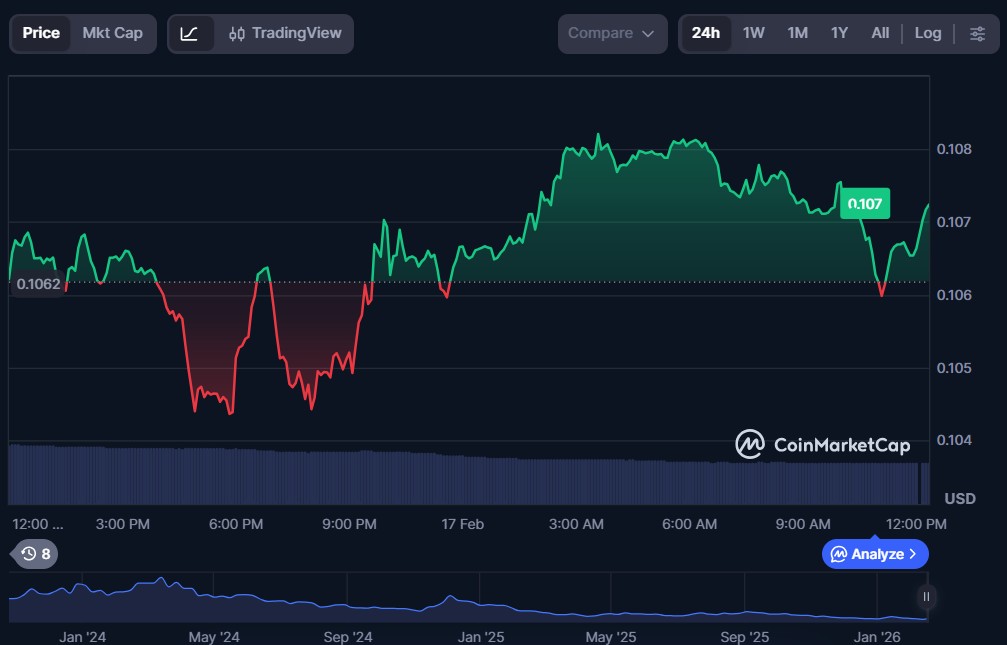Expand the Analyze button chevron
1007x645 pixels.
[912, 554]
